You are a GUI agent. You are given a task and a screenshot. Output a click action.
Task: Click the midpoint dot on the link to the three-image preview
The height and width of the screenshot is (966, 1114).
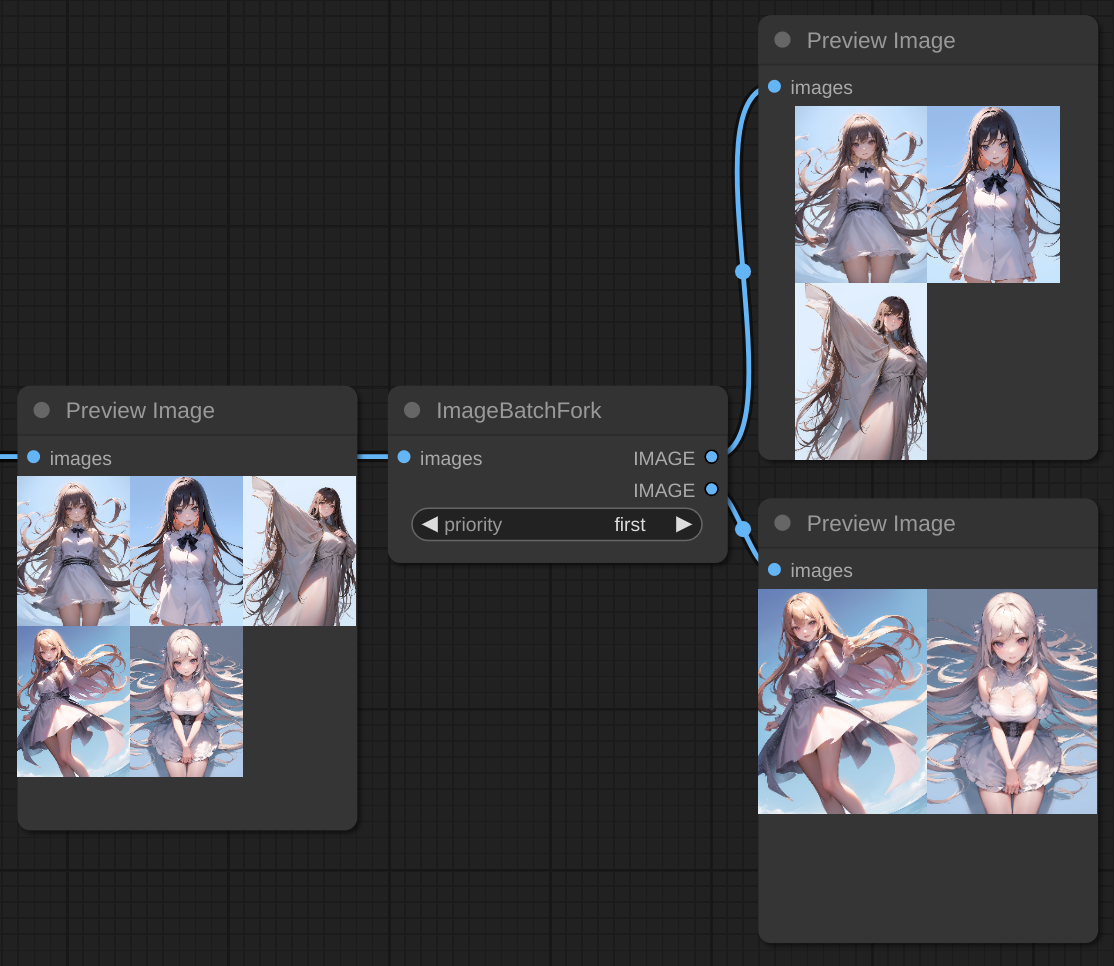(742, 271)
